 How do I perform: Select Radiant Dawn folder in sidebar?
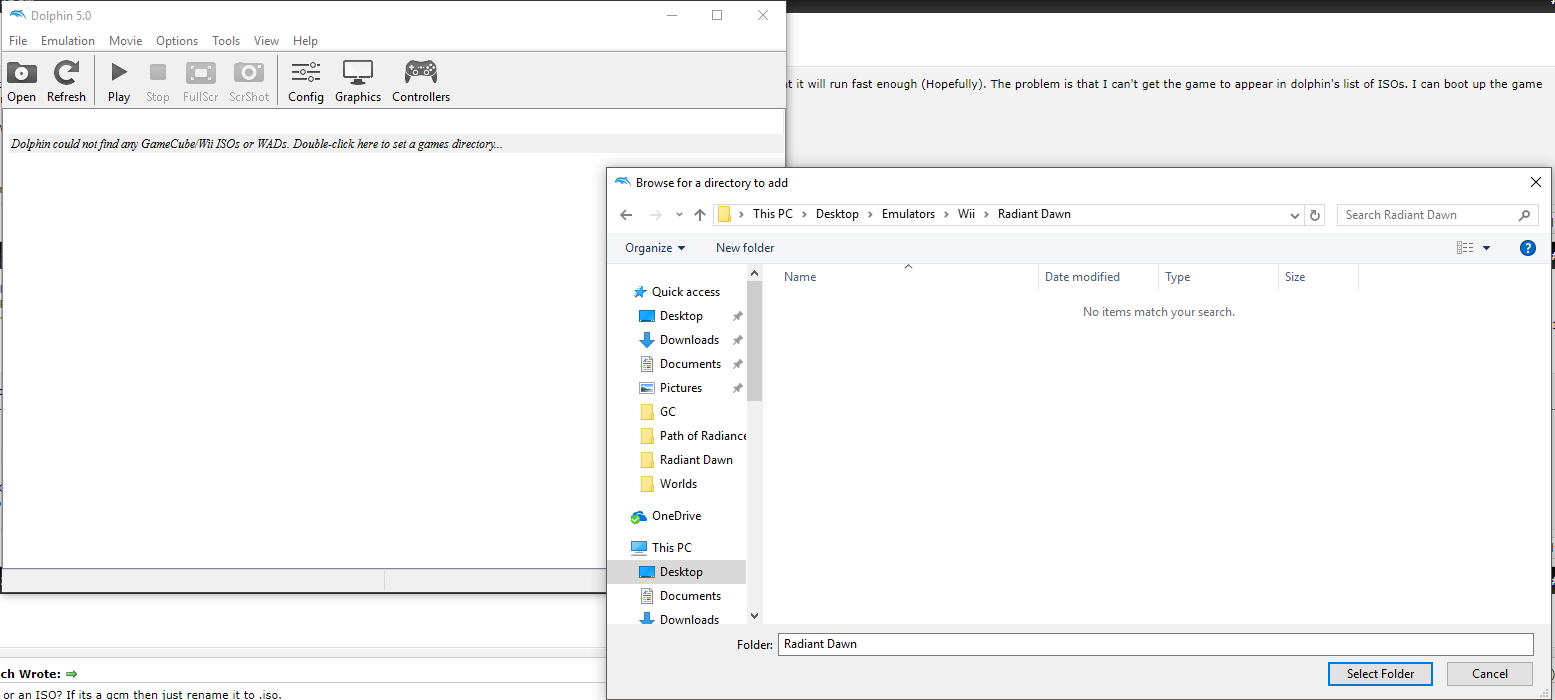click(696, 460)
